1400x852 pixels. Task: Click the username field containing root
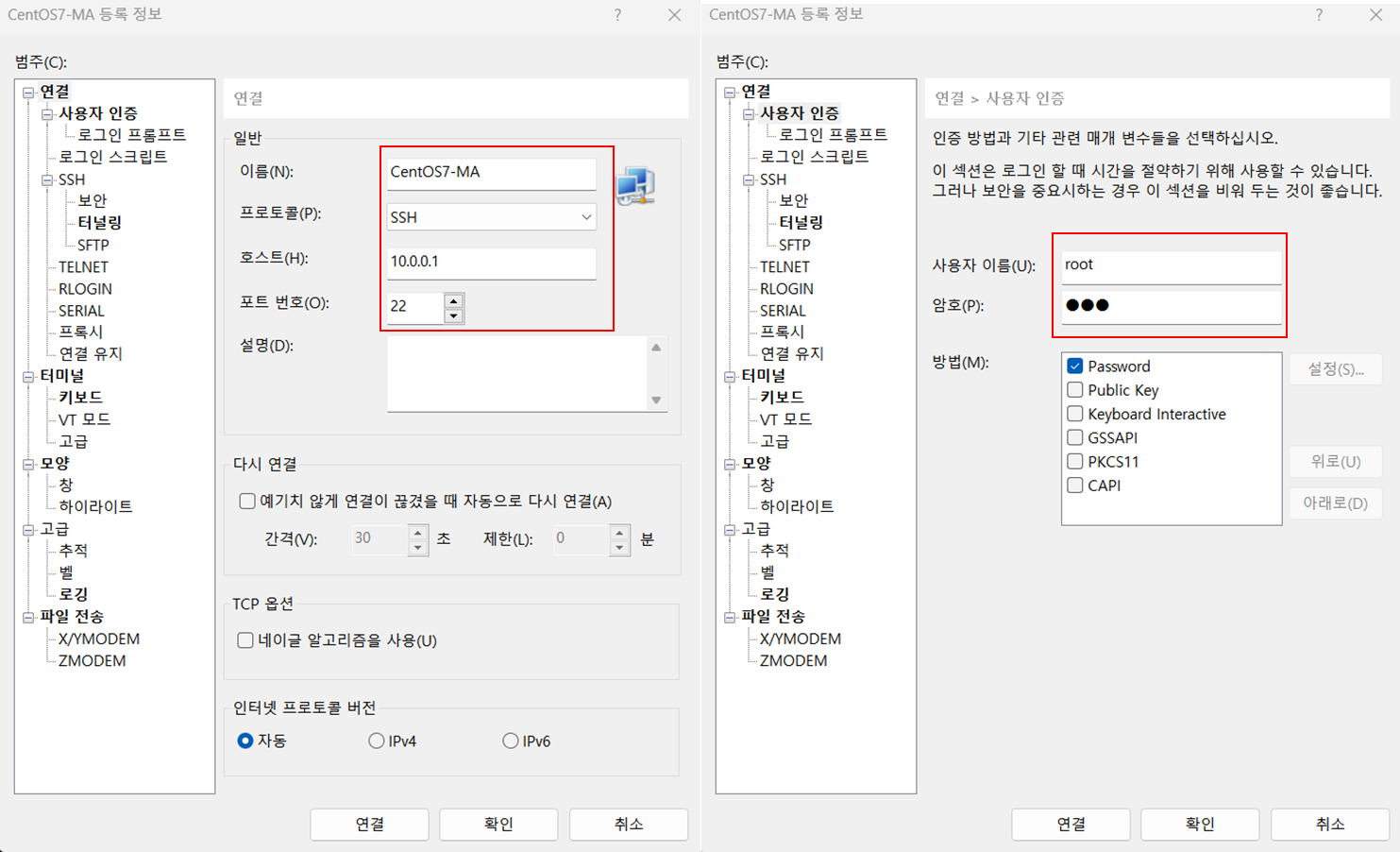1172,265
